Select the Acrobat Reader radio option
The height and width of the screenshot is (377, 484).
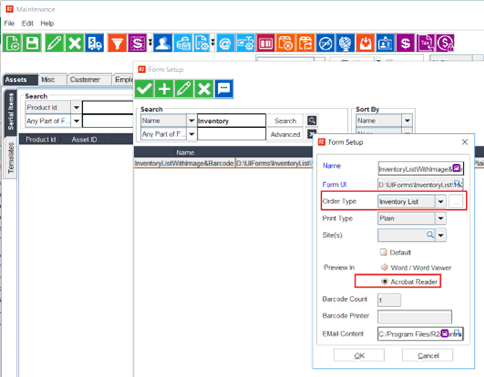(384, 282)
